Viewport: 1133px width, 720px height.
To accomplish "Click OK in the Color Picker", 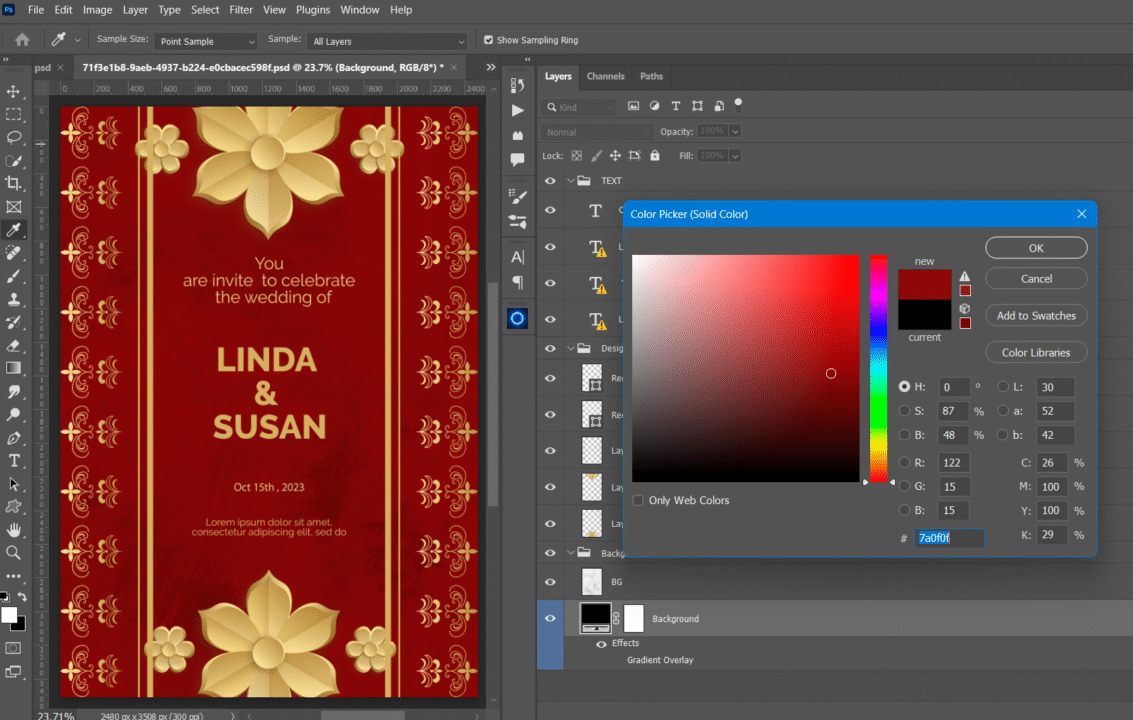I will [1035, 248].
